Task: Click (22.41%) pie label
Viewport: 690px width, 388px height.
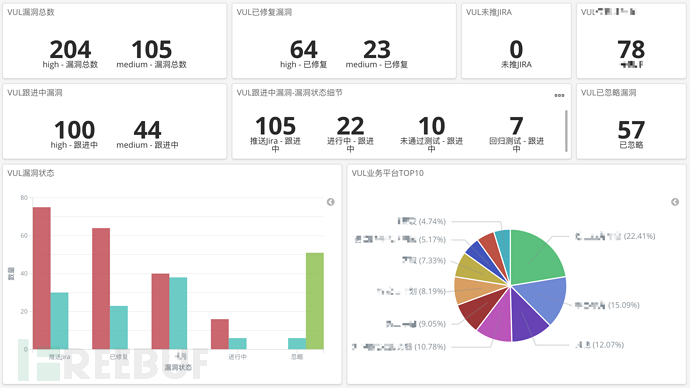Action: 639,236
